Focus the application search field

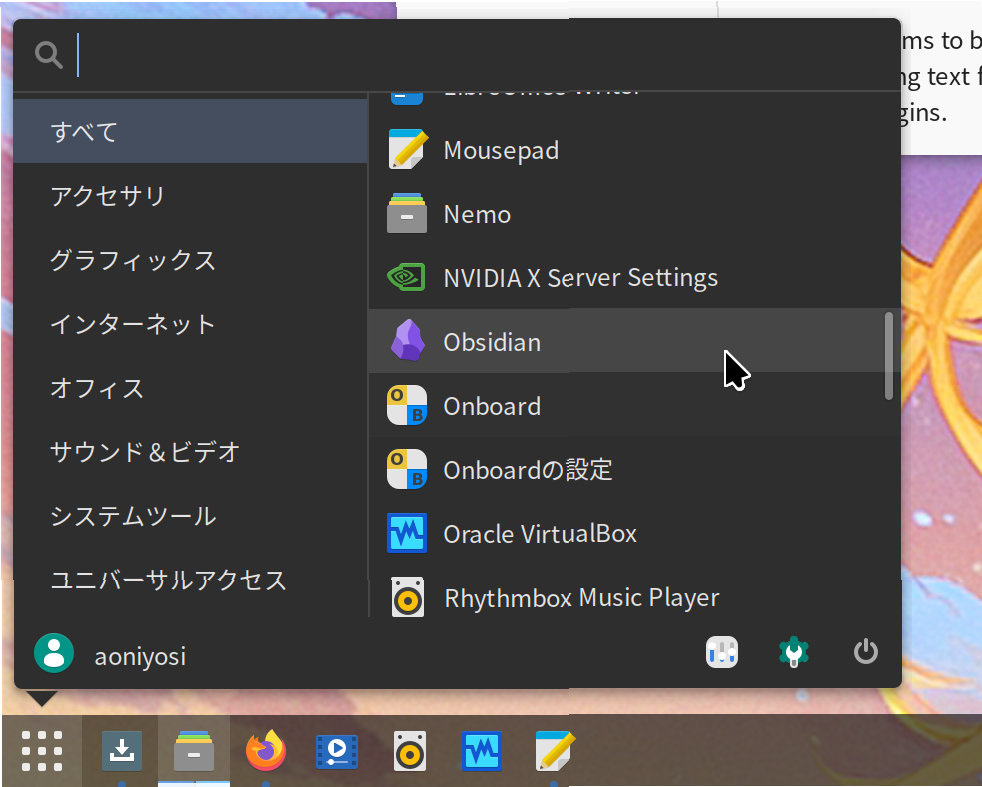click(457, 55)
